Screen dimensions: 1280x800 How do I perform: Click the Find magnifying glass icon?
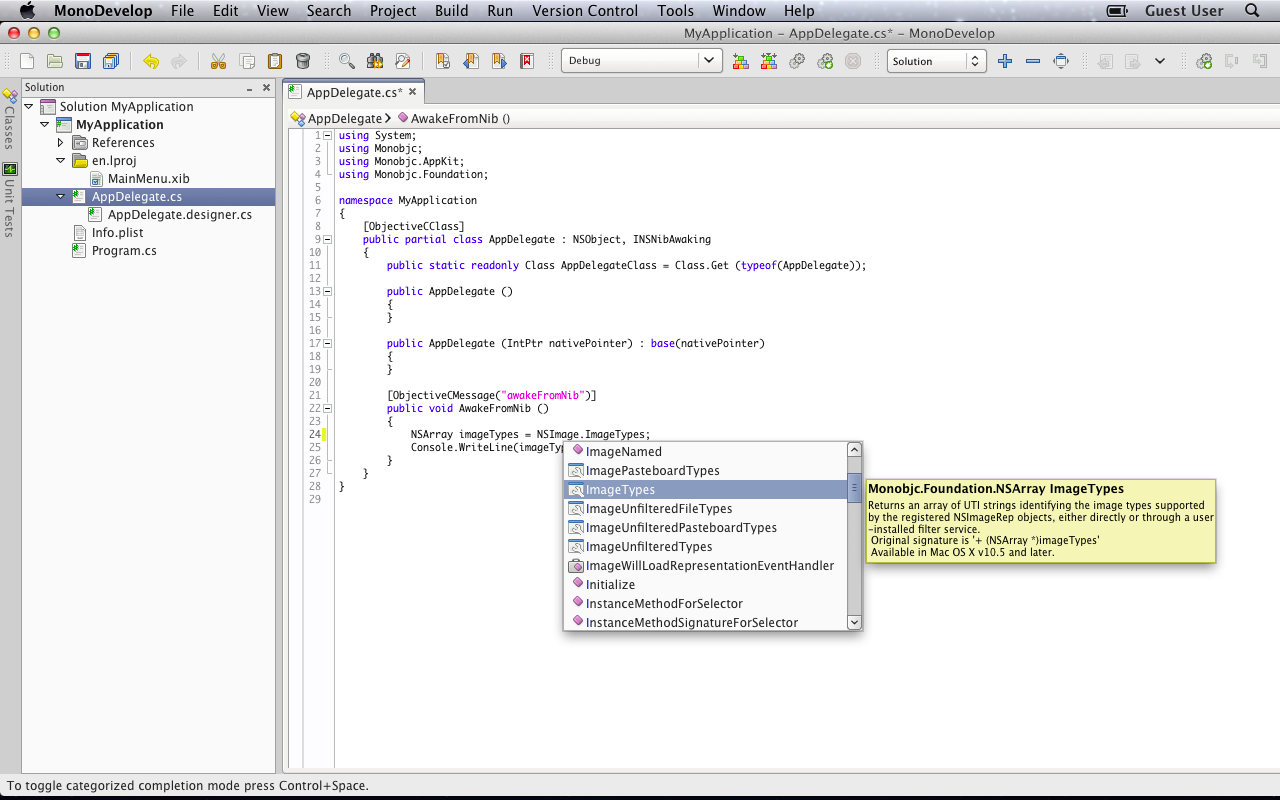pos(347,61)
